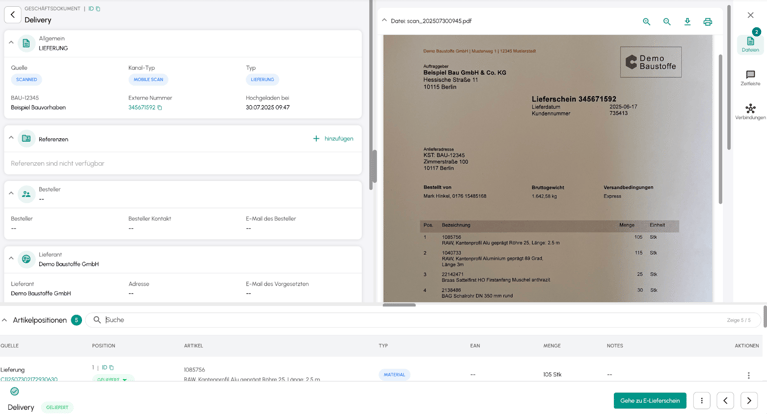The height and width of the screenshot is (415, 767).
Task: Add a reference via hinzufügen
Action: (x=333, y=139)
